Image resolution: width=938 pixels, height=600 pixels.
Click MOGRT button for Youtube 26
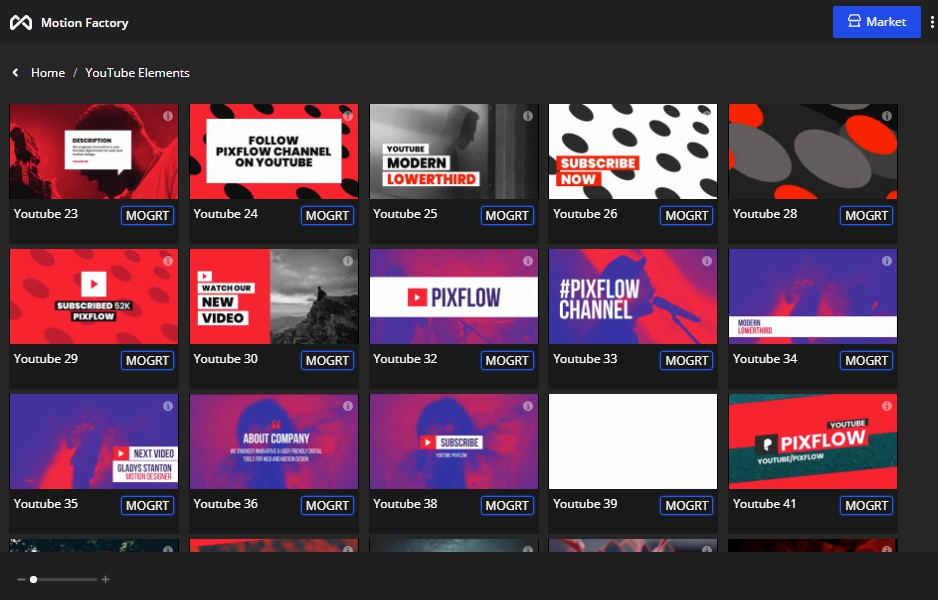[x=686, y=215]
